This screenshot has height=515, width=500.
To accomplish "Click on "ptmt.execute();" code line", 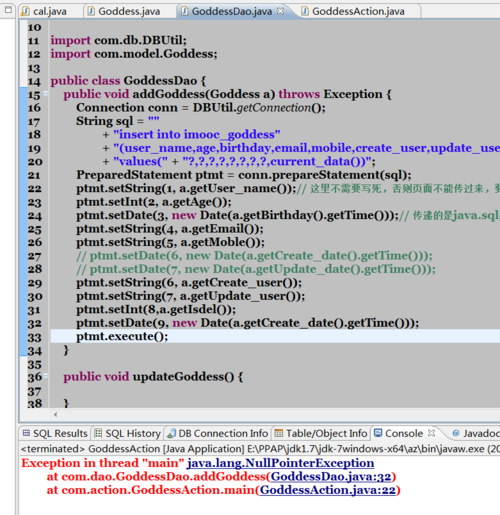I will (x=122, y=336).
